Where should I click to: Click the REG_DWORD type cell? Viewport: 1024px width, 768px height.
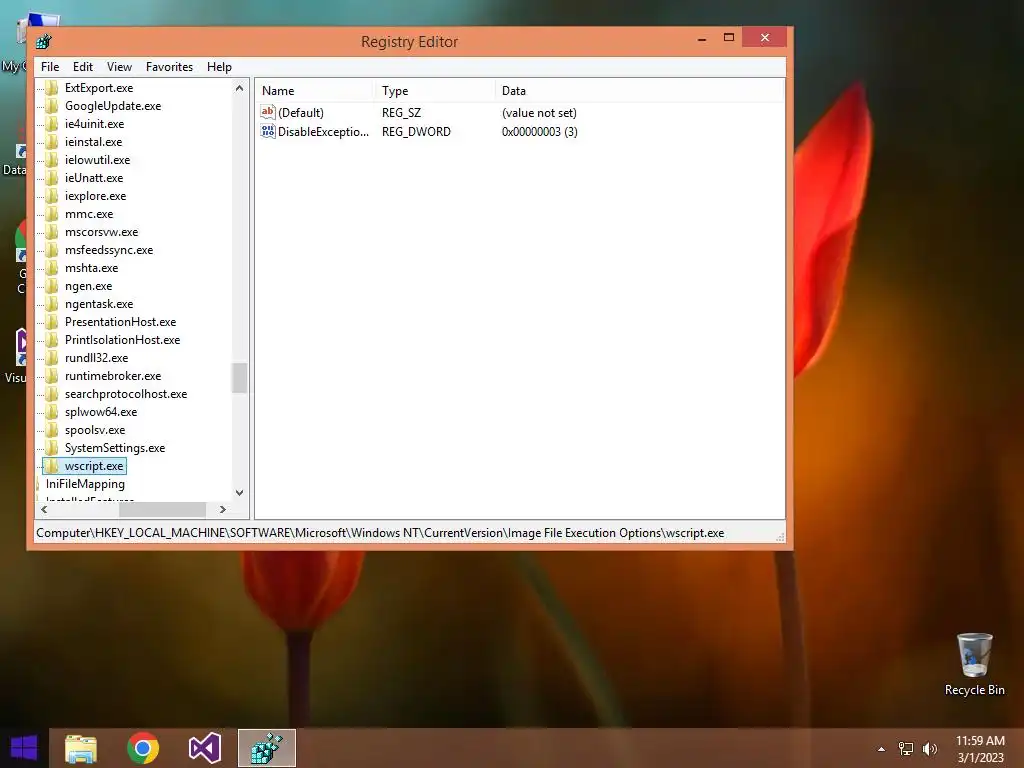point(416,131)
